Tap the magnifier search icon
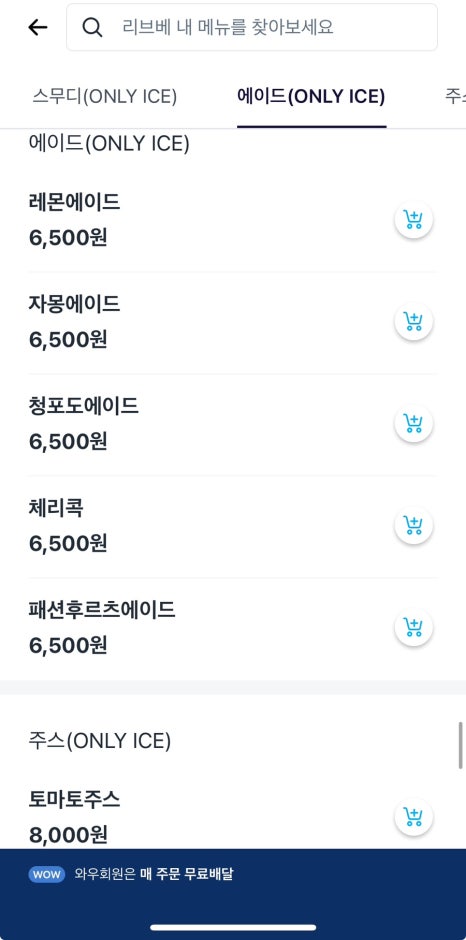Image resolution: width=466 pixels, height=940 pixels. [92, 27]
